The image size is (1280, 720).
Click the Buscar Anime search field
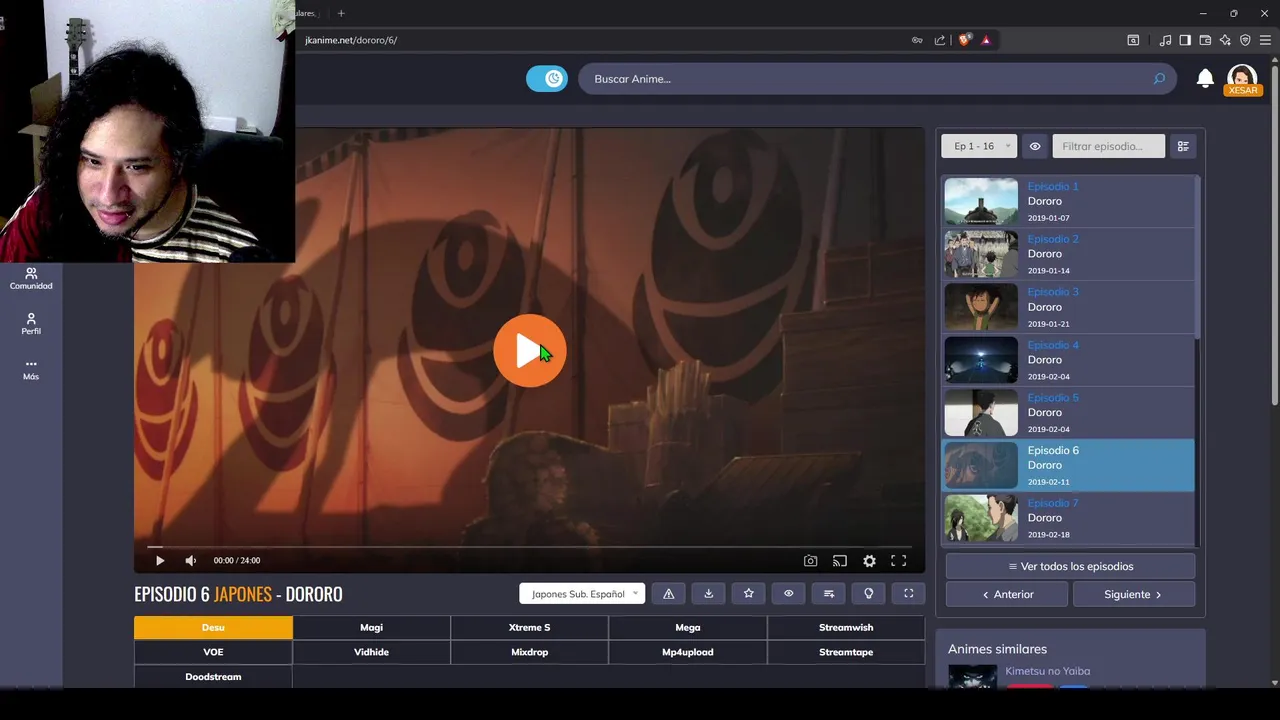(x=865, y=79)
